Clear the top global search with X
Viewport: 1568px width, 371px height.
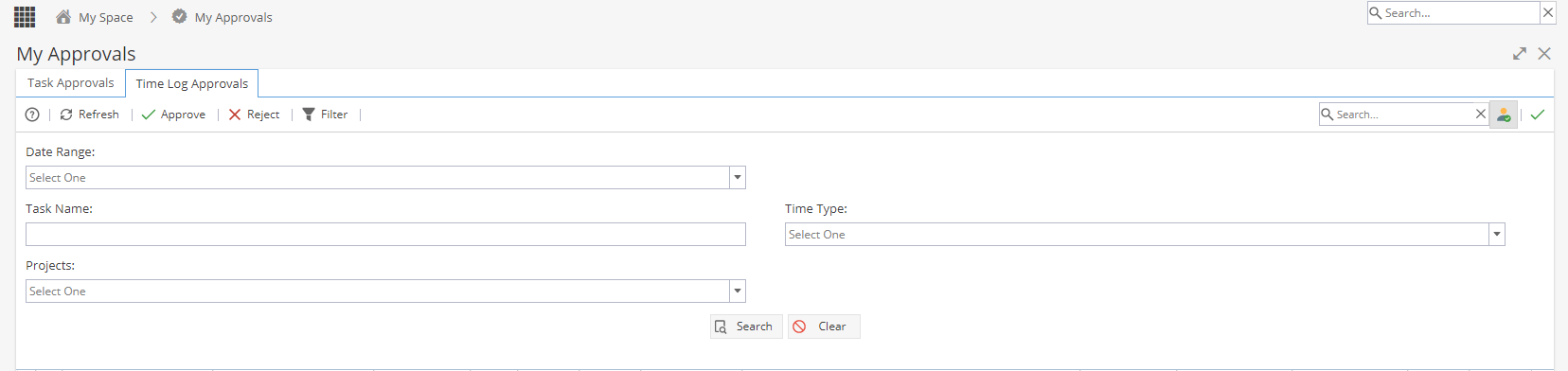coord(1548,13)
